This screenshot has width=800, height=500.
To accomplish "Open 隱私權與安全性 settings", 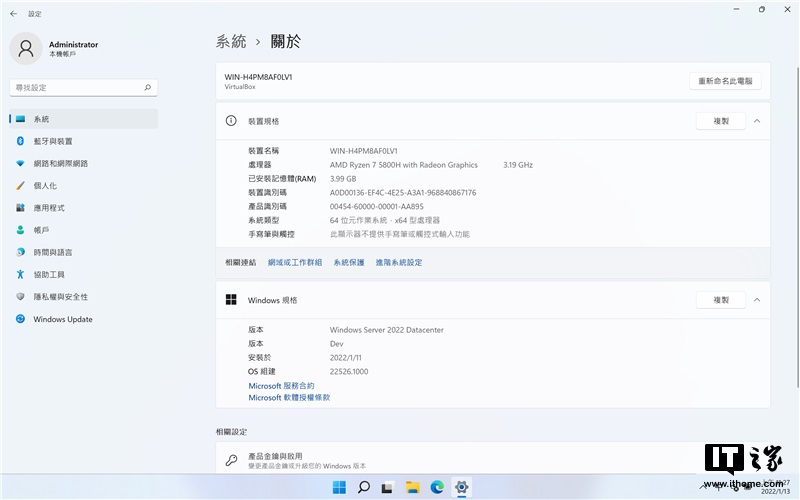I will click(60, 297).
